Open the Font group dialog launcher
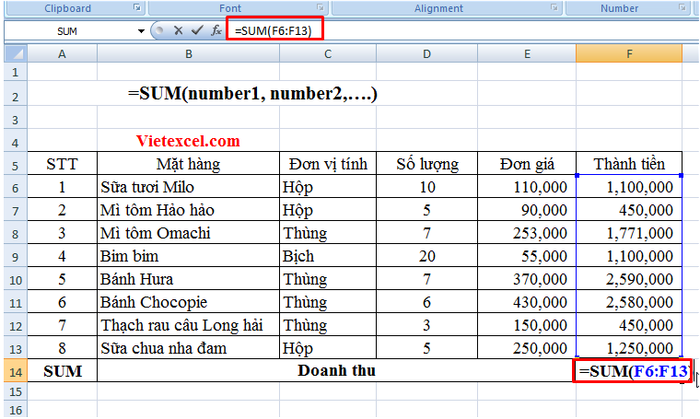The height and width of the screenshot is (419, 700). pyautogui.click(x=320, y=8)
